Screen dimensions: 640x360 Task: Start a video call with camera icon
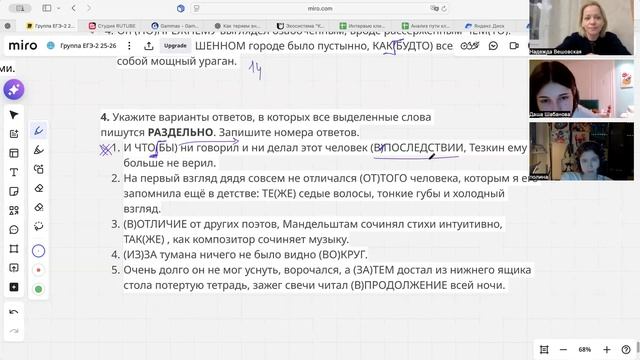[514, 46]
